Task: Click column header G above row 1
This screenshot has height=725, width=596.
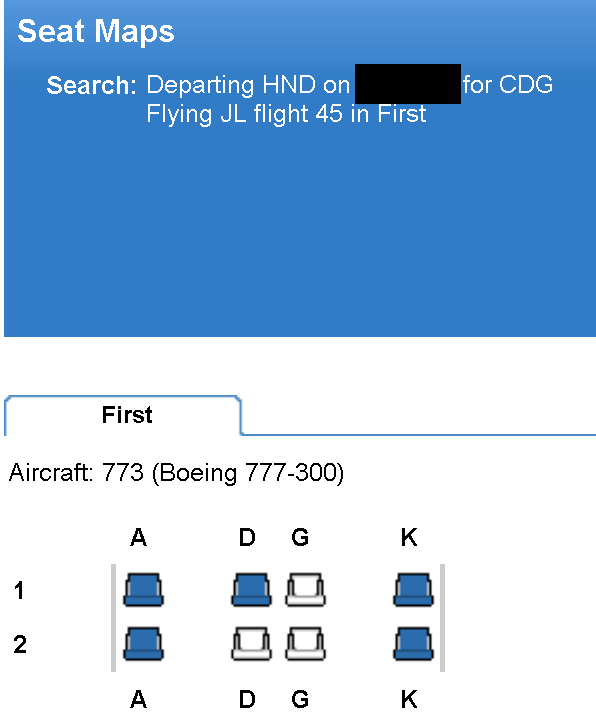Action: tap(300, 537)
